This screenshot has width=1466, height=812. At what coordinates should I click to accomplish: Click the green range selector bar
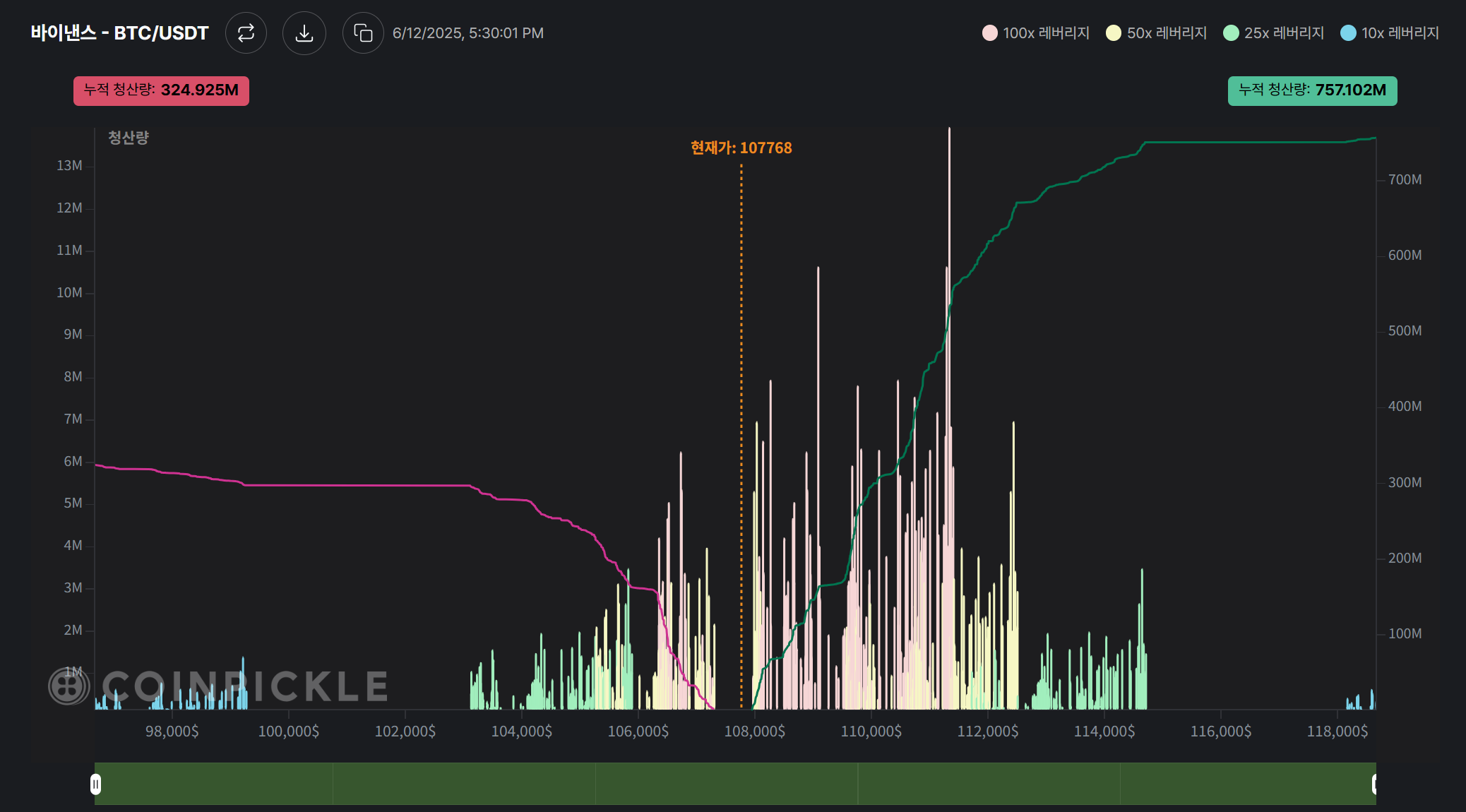[x=735, y=784]
